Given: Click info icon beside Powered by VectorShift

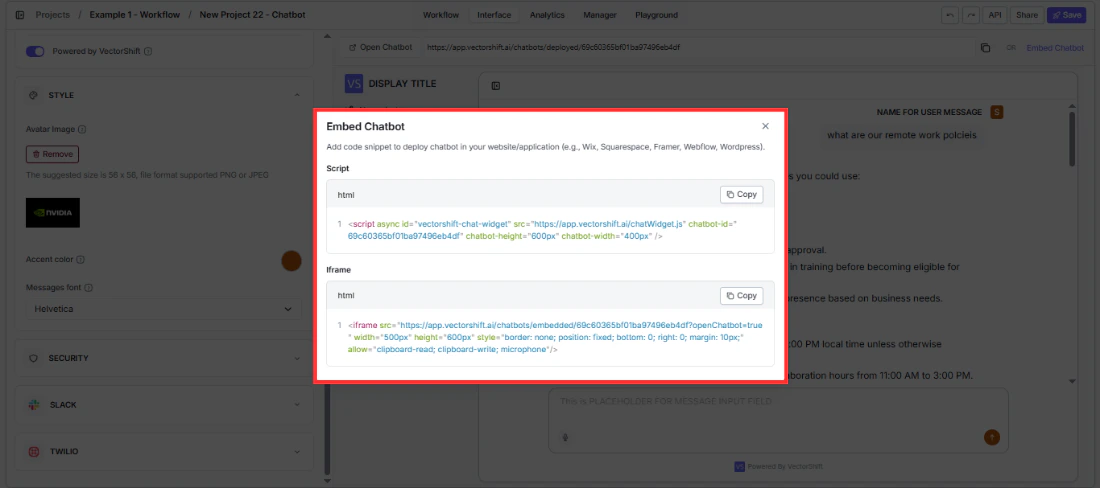Looking at the screenshot, I should pyautogui.click(x=148, y=51).
